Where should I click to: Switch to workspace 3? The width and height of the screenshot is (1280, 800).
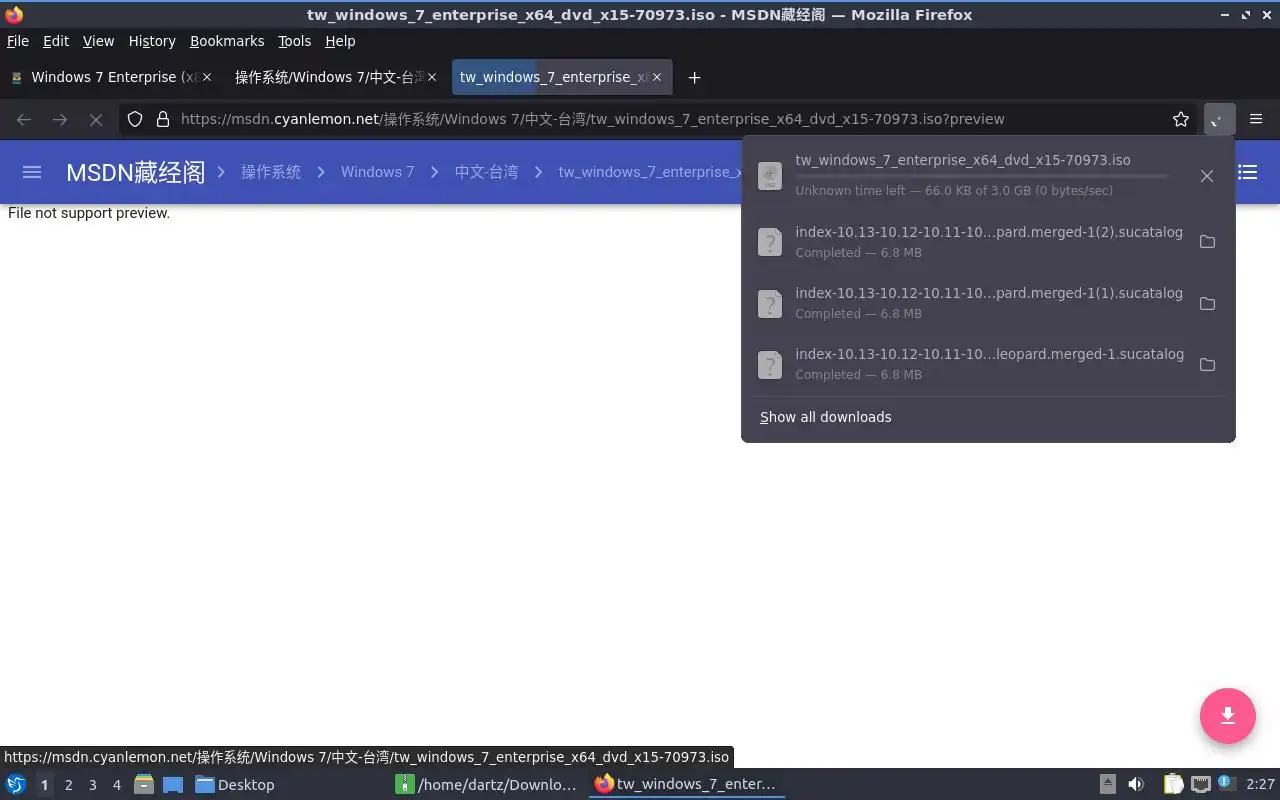pyautogui.click(x=93, y=785)
